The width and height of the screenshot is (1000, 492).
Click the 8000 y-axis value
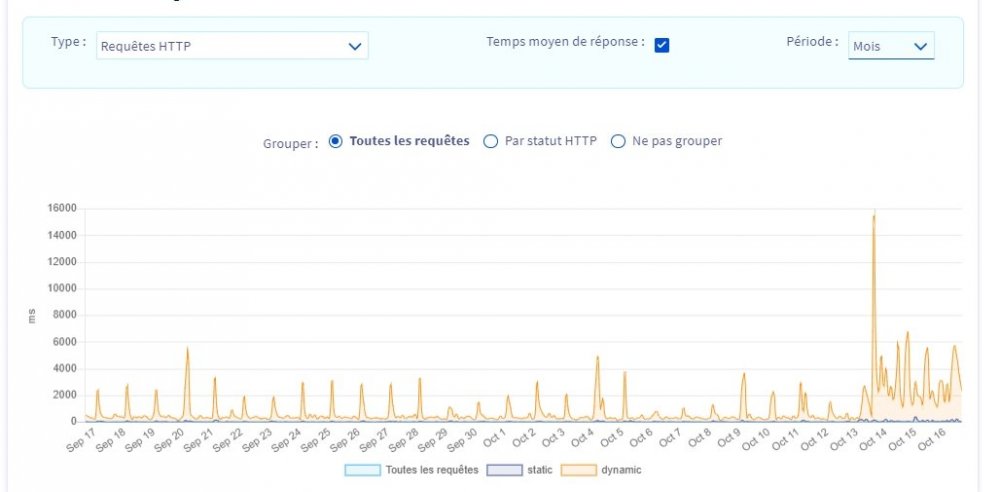[x=64, y=315]
